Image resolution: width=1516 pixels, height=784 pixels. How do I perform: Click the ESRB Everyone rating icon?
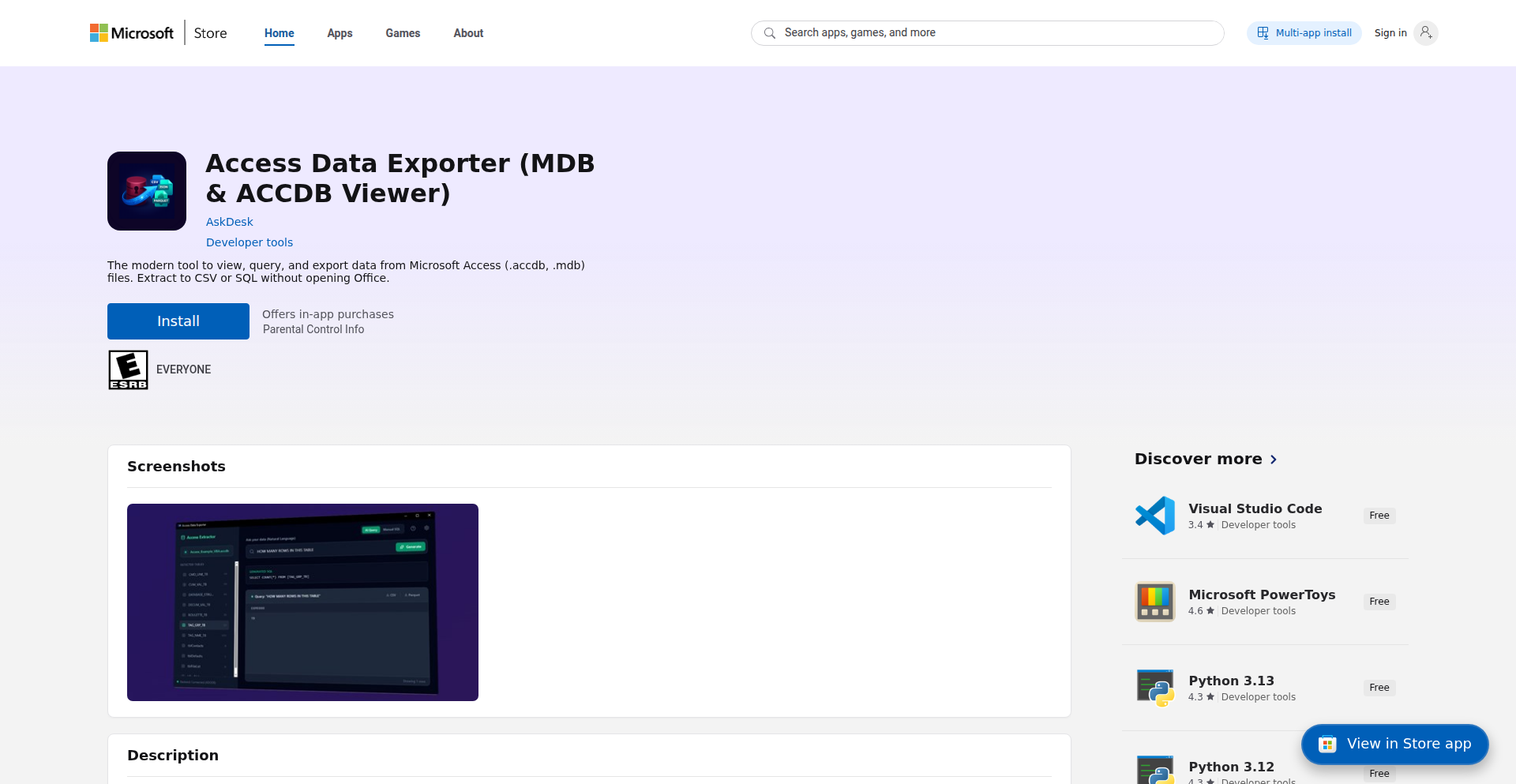(127, 369)
